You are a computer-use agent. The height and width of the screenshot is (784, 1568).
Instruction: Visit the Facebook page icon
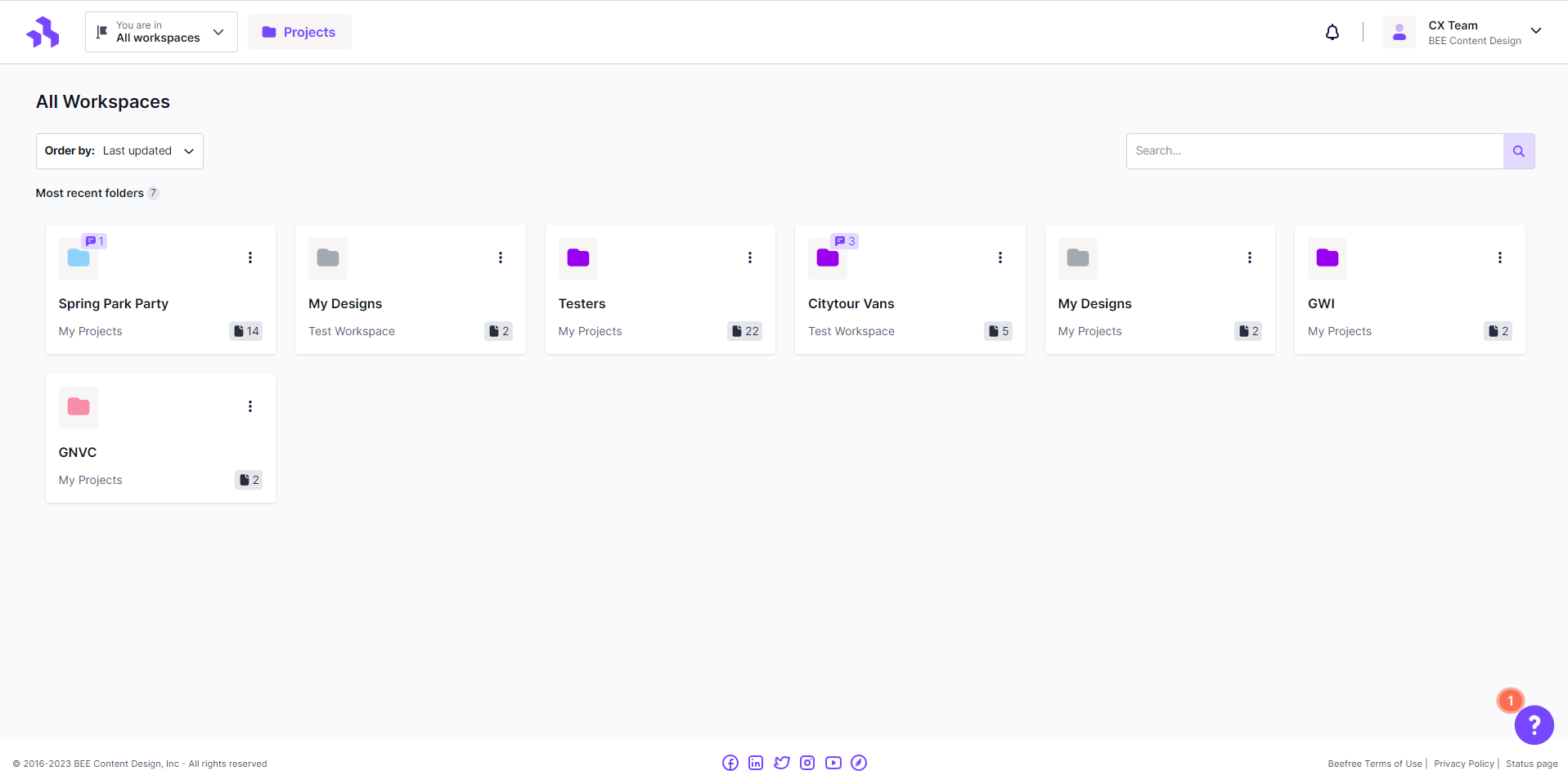click(x=730, y=763)
